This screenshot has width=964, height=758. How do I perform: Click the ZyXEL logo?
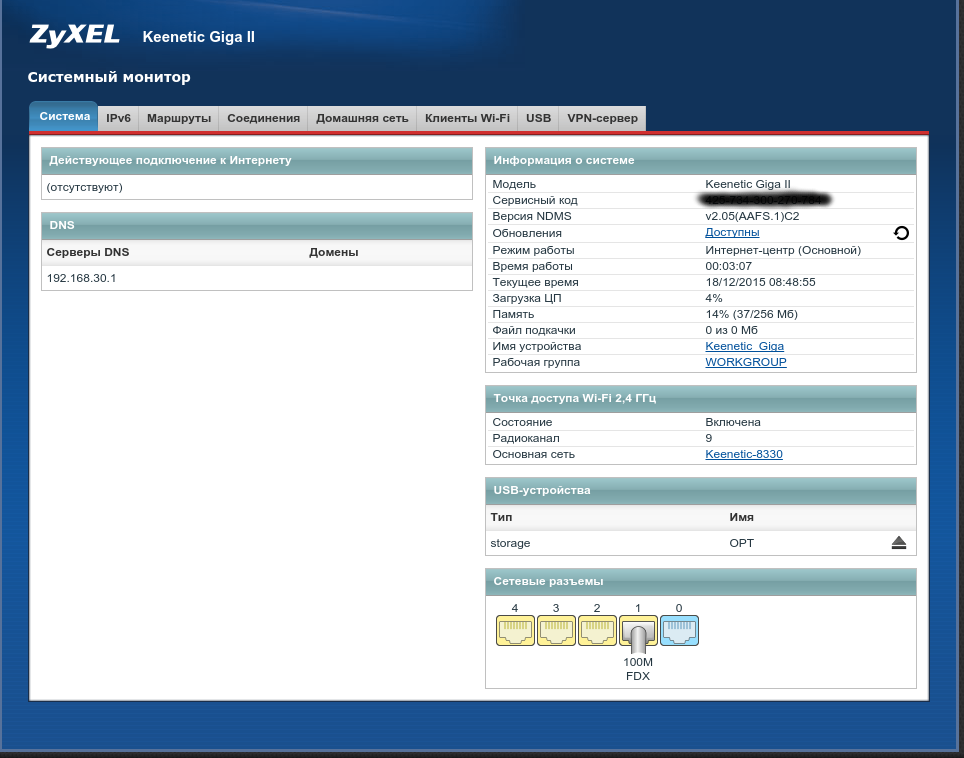pyautogui.click(x=74, y=36)
